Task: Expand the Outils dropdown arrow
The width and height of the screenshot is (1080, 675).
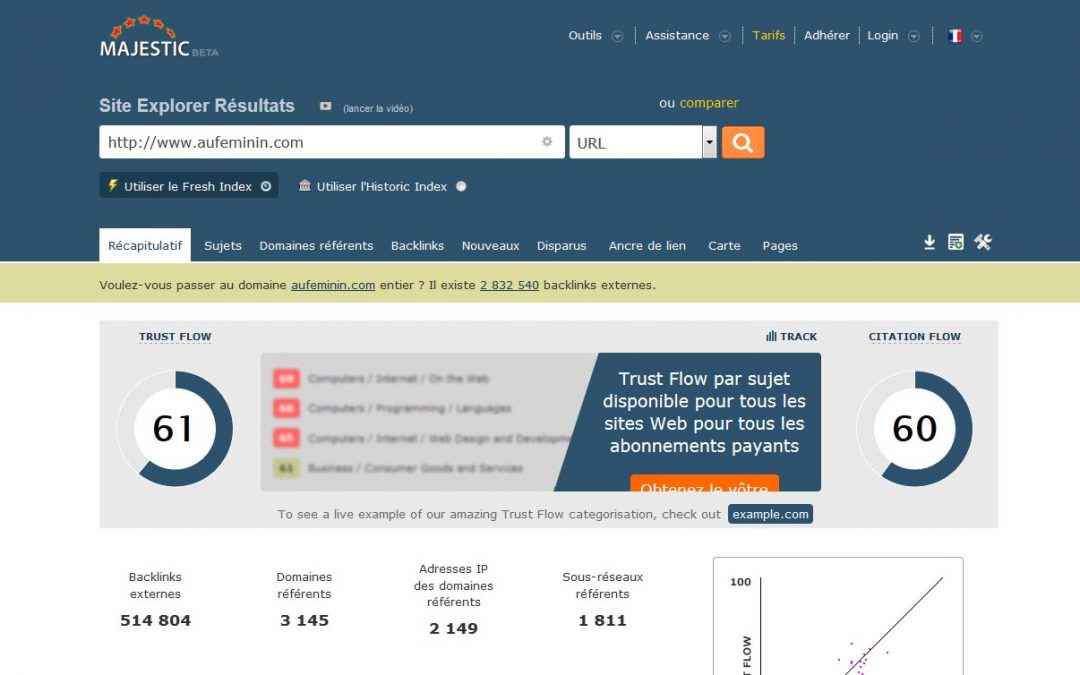Action: [x=617, y=37]
